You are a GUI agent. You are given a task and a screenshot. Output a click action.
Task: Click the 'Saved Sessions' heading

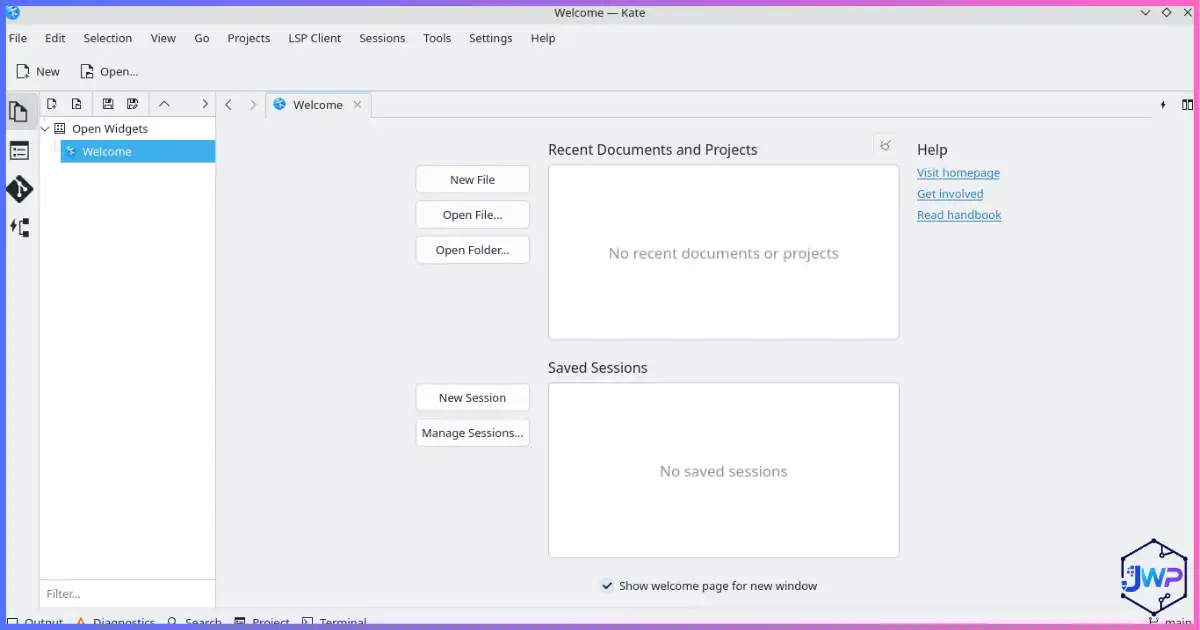[598, 368]
